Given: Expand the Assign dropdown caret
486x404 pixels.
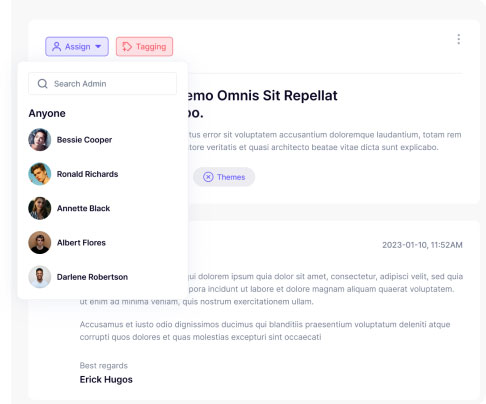Looking at the screenshot, I should 98,46.
